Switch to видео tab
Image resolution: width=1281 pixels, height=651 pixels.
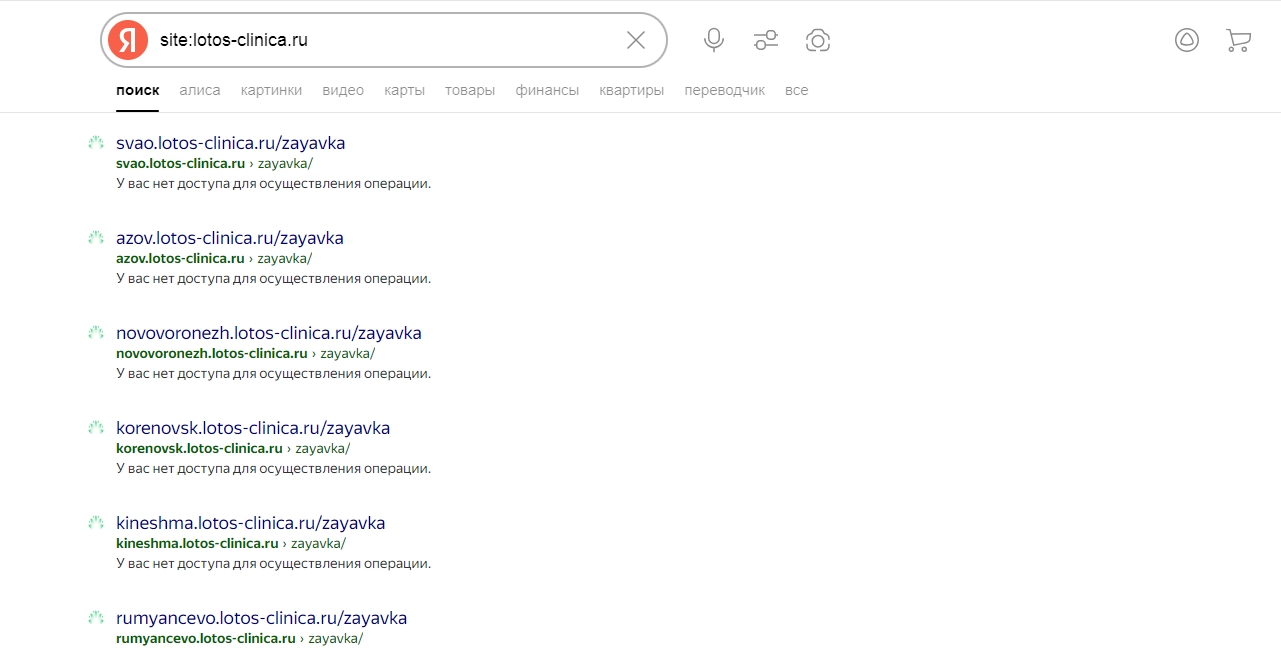coord(343,90)
